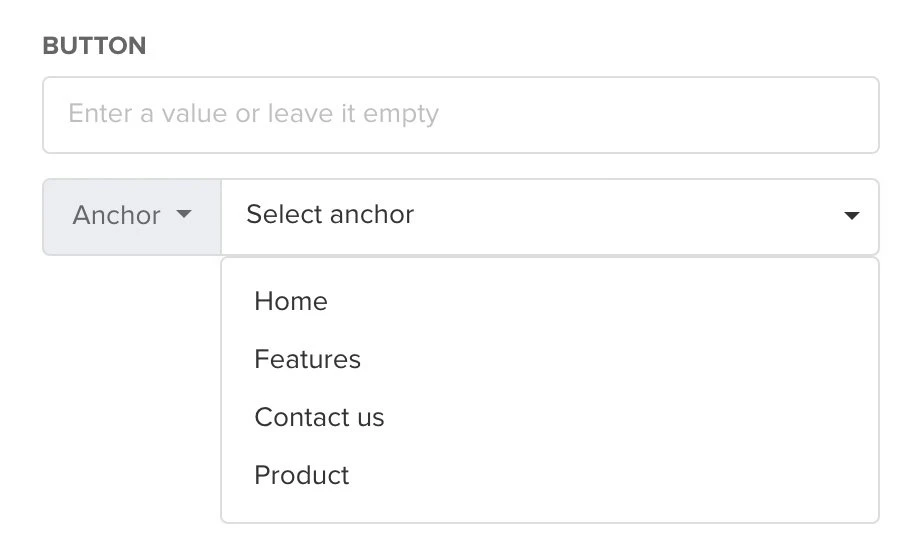Open the Anchor link type dropdown

[132, 216]
